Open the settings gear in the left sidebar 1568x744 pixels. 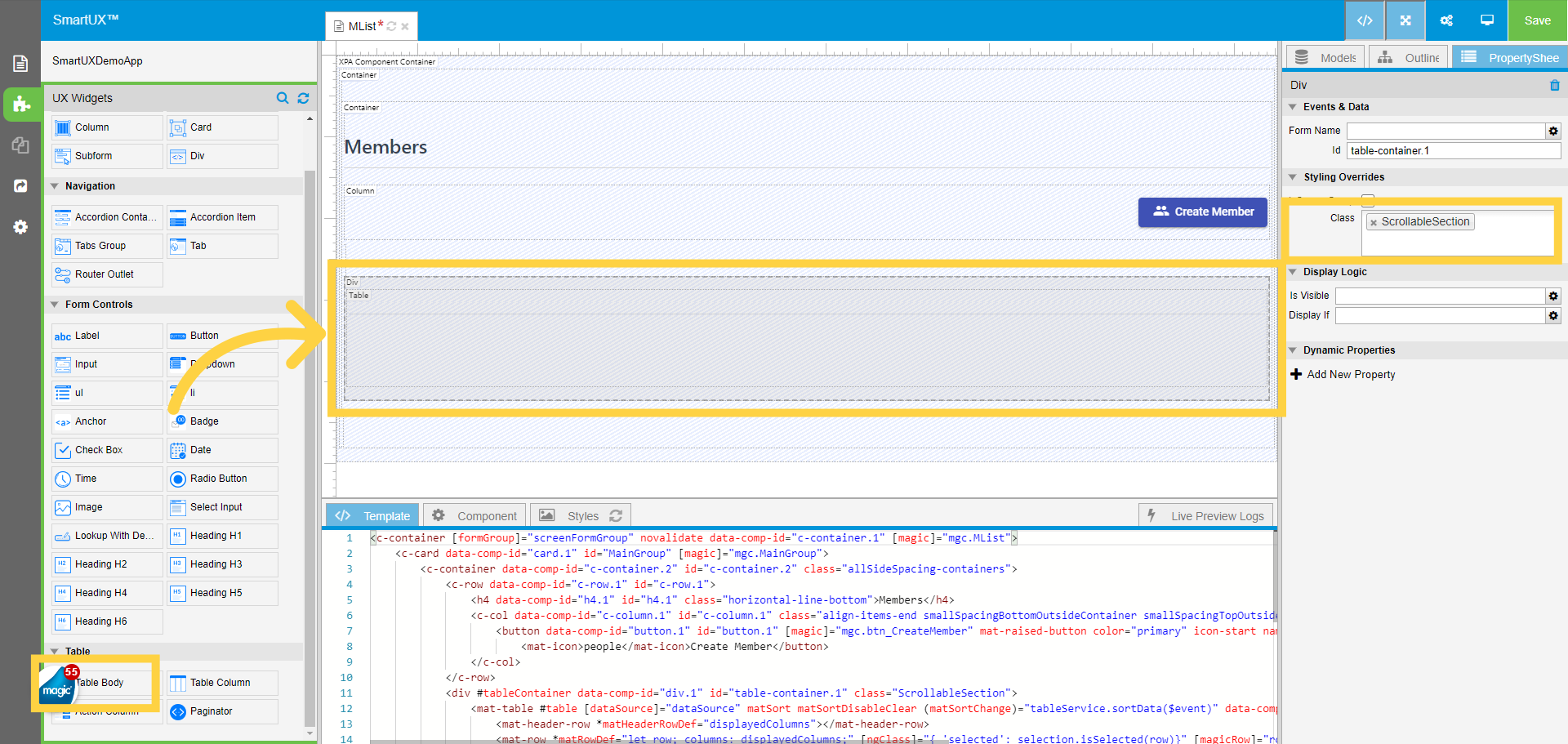20,227
